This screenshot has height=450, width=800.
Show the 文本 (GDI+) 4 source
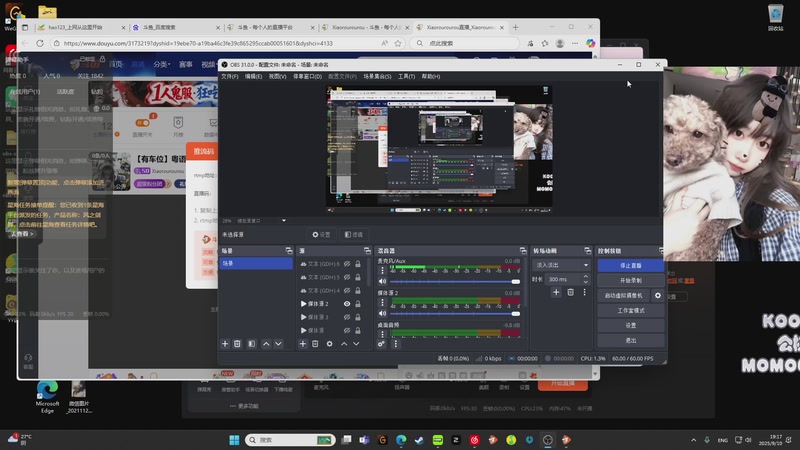[347, 290]
